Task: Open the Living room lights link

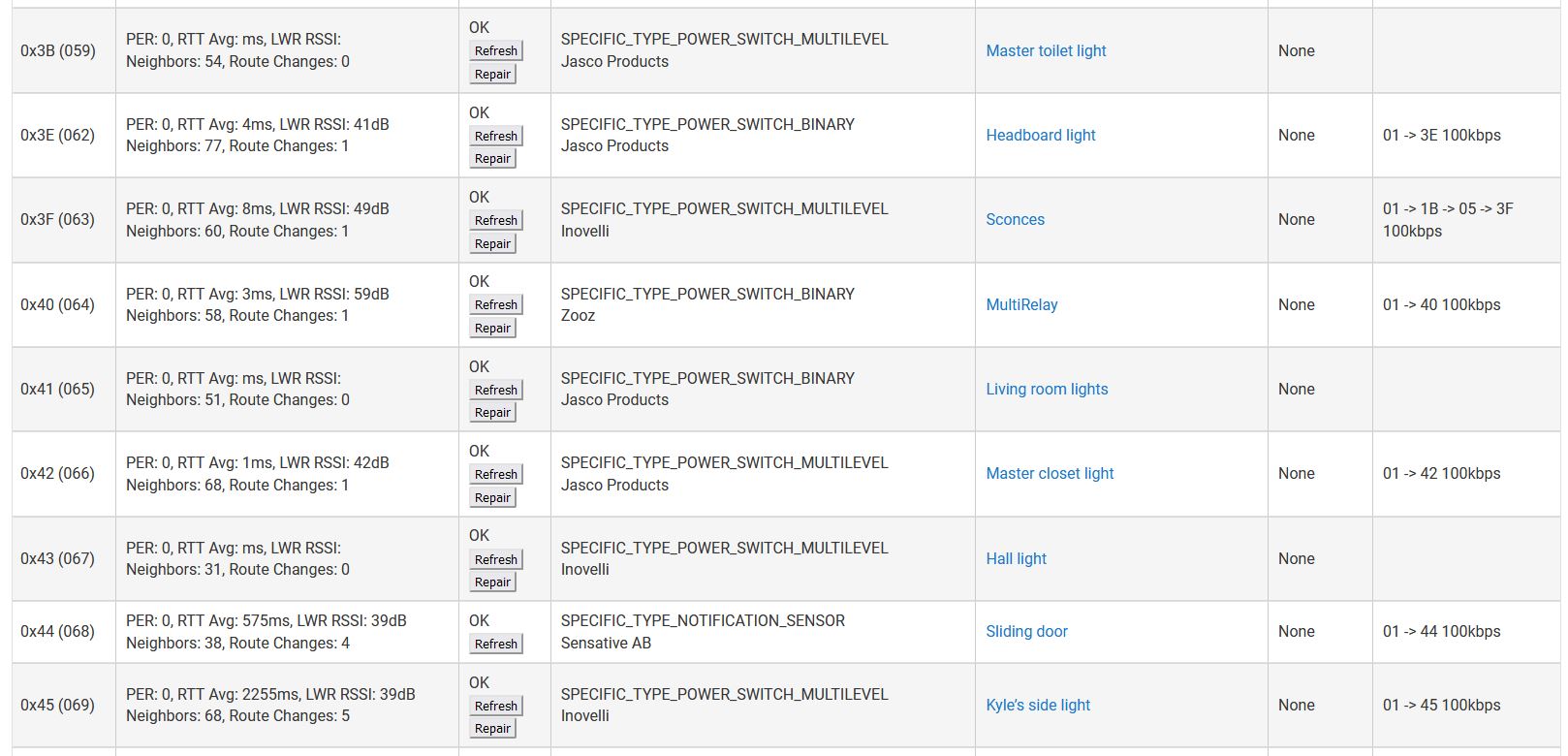Action: [x=1047, y=389]
